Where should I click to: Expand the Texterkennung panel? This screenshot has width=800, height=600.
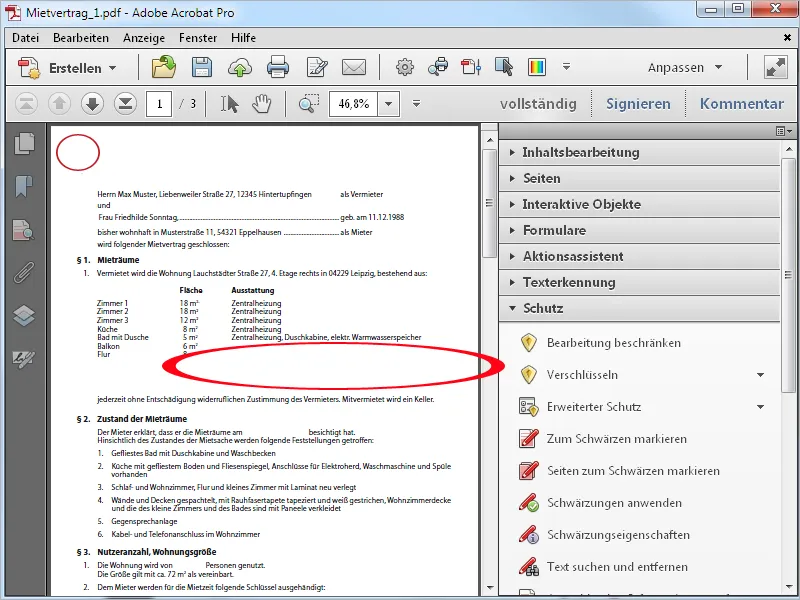(639, 283)
